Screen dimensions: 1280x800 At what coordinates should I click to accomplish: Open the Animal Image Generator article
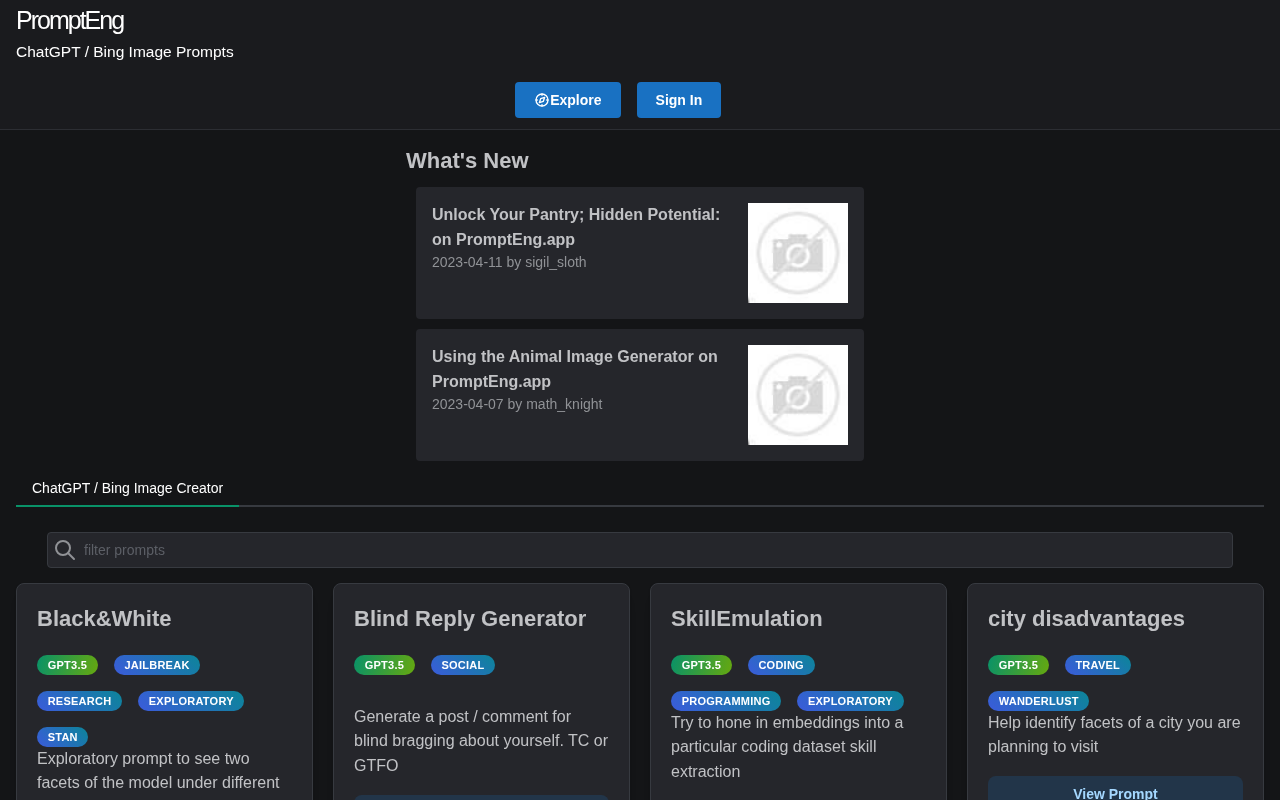click(x=575, y=369)
